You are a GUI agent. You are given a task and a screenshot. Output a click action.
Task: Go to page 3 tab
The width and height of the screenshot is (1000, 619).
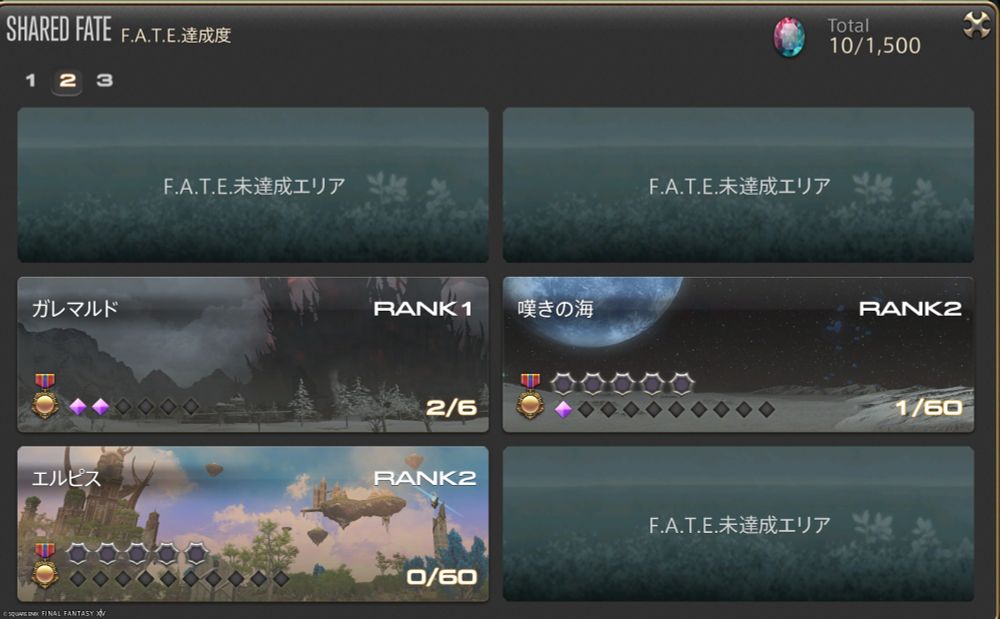105,80
